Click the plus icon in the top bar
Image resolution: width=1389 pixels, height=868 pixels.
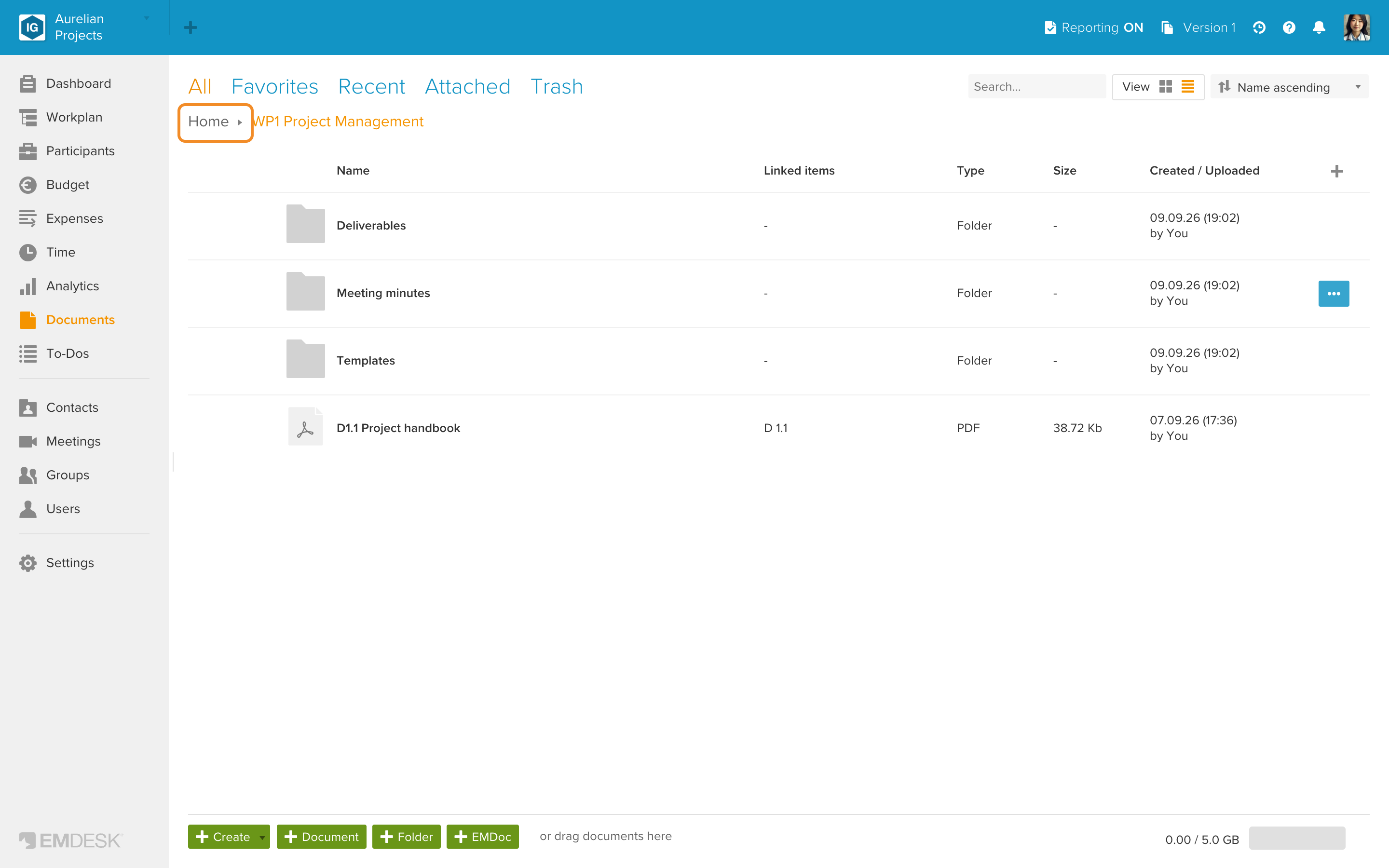(x=191, y=27)
